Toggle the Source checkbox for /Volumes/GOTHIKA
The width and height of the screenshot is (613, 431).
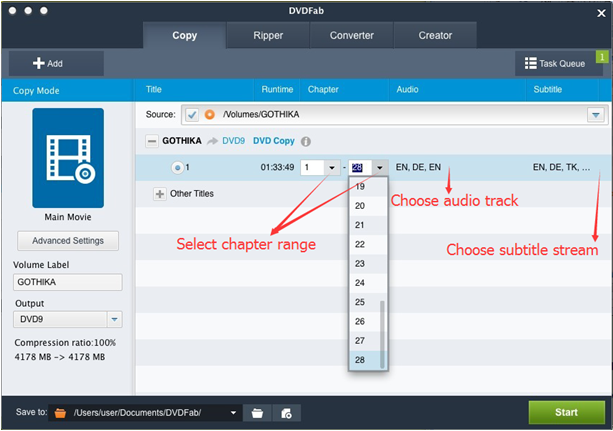pos(192,115)
